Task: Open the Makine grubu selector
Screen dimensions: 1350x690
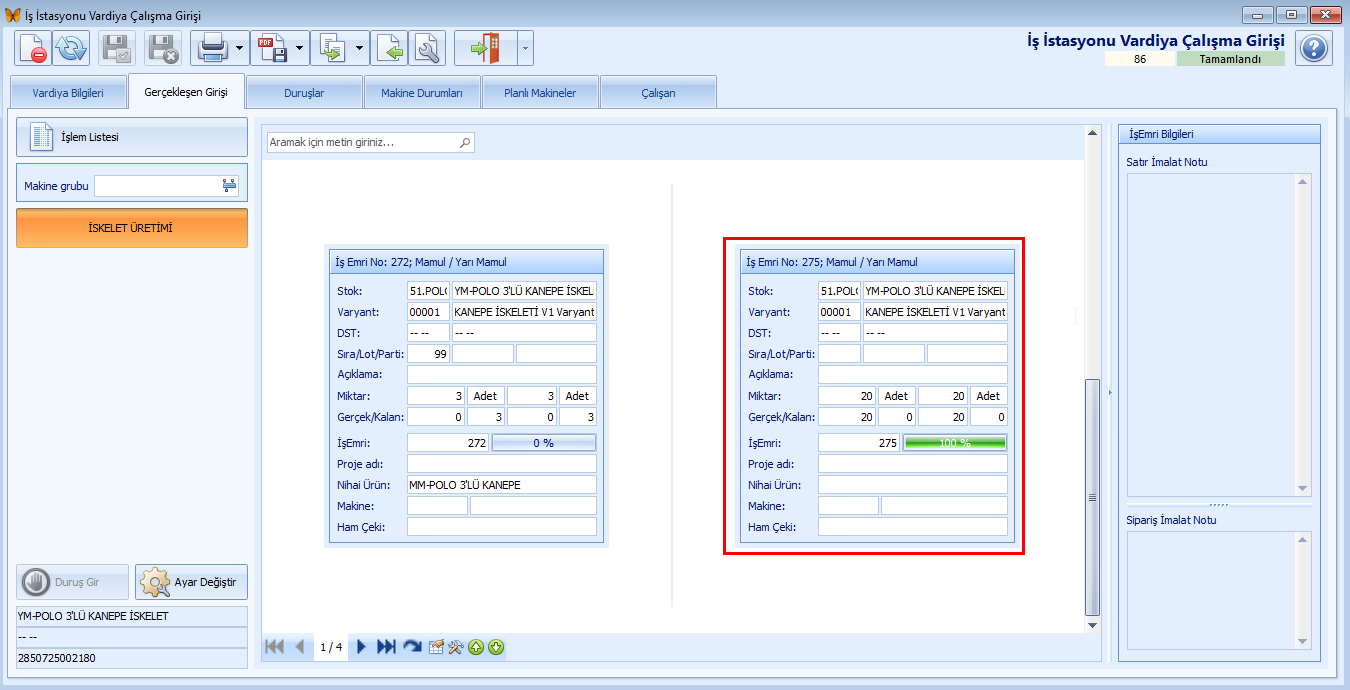Action: [229, 186]
